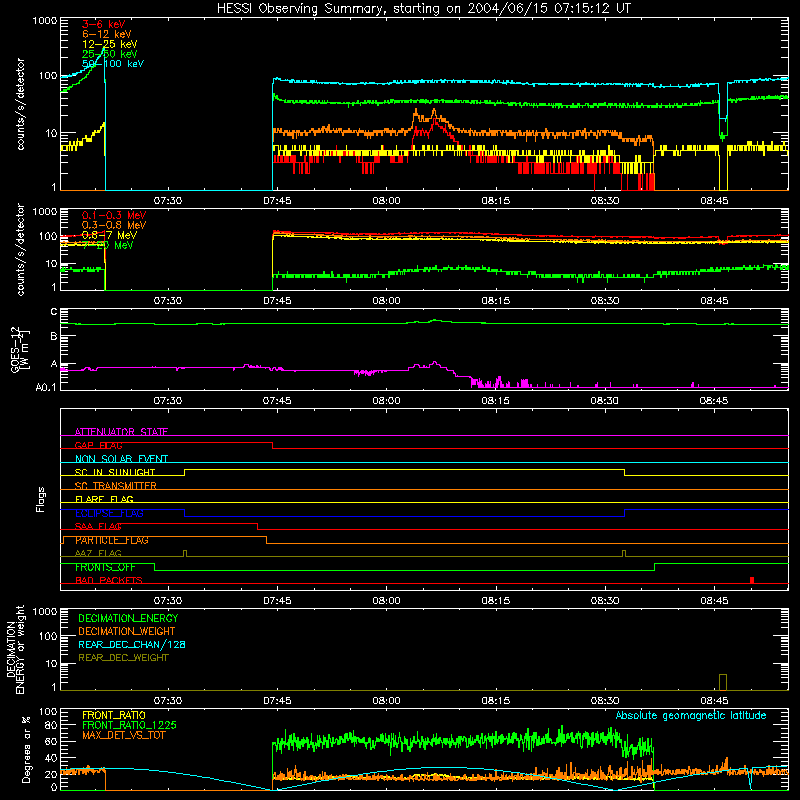This screenshot has width=800, height=800.
Task: Click the REAR_DEC_WEIGHT pulse near 08:45
Action: pos(722,682)
